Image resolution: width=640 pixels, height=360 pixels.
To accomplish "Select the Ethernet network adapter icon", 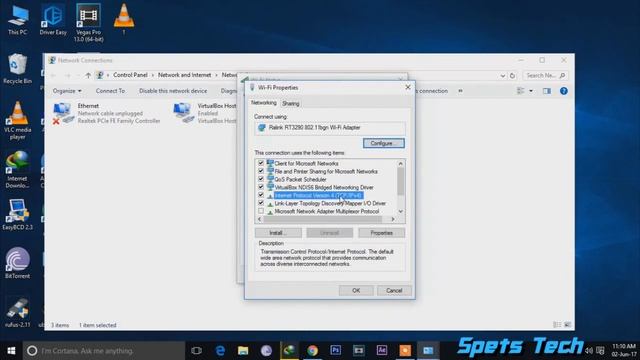I will (x=63, y=113).
